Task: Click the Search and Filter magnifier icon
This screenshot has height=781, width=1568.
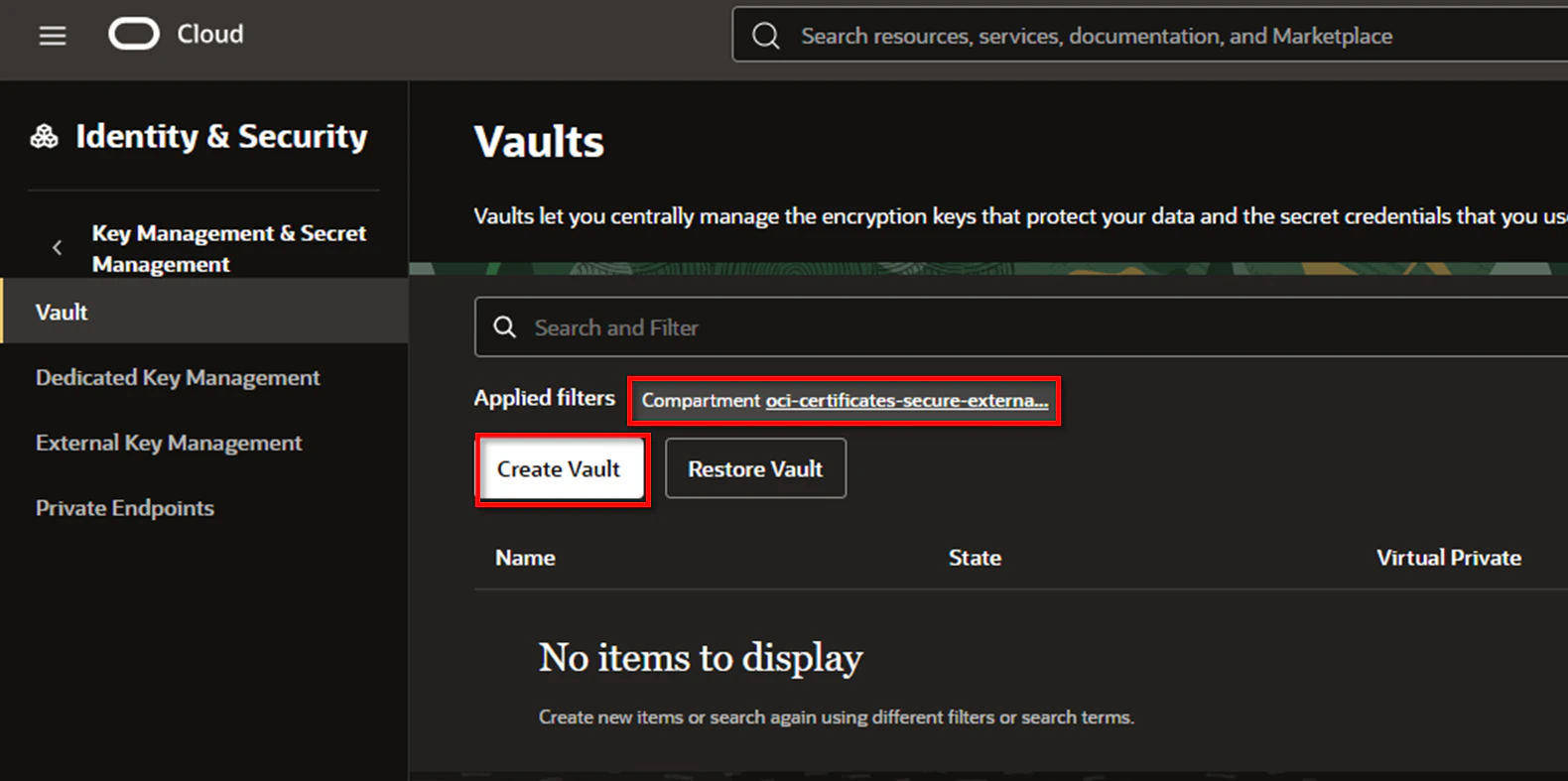Action: click(x=505, y=327)
